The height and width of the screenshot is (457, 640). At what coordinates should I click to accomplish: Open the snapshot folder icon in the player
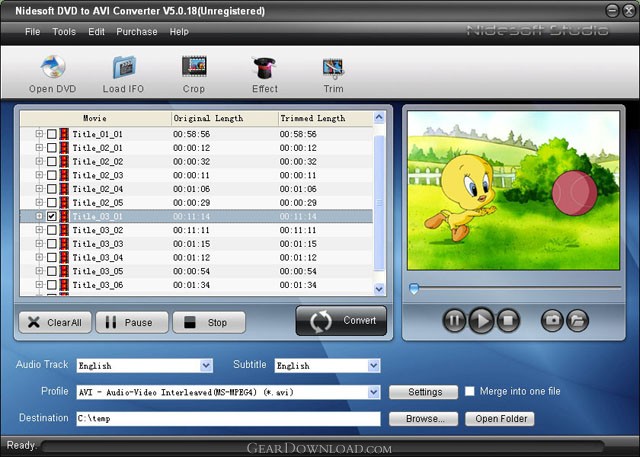click(x=577, y=320)
